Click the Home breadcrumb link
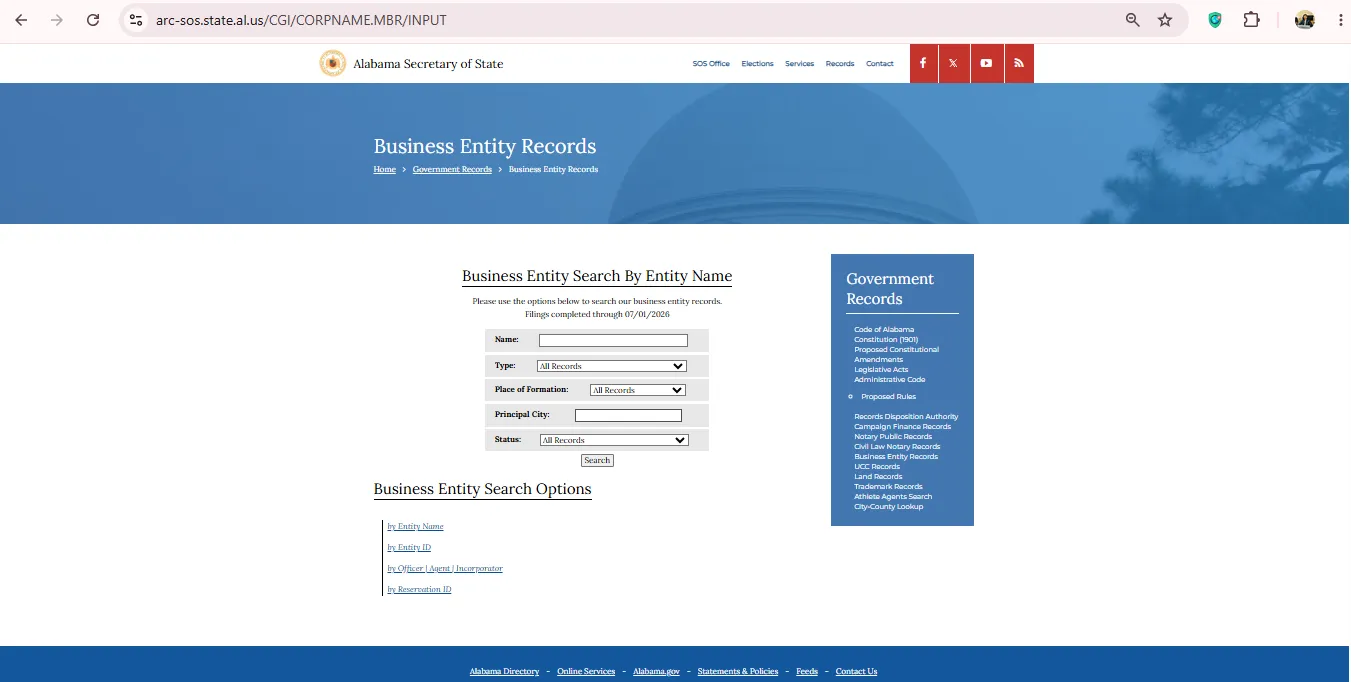Image resolution: width=1351 pixels, height=682 pixels. pyautogui.click(x=385, y=170)
